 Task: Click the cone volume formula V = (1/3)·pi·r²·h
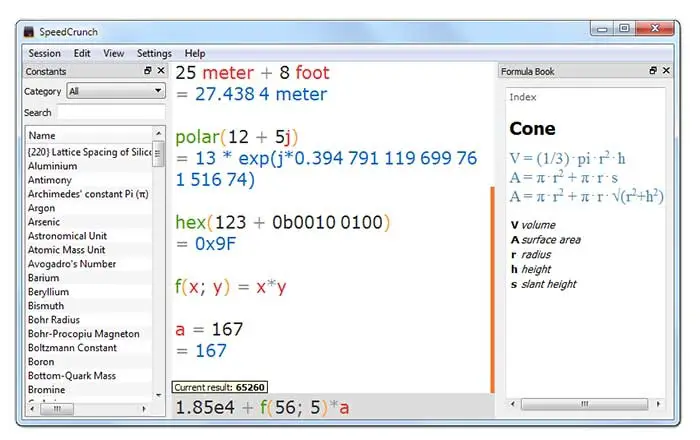(567, 158)
